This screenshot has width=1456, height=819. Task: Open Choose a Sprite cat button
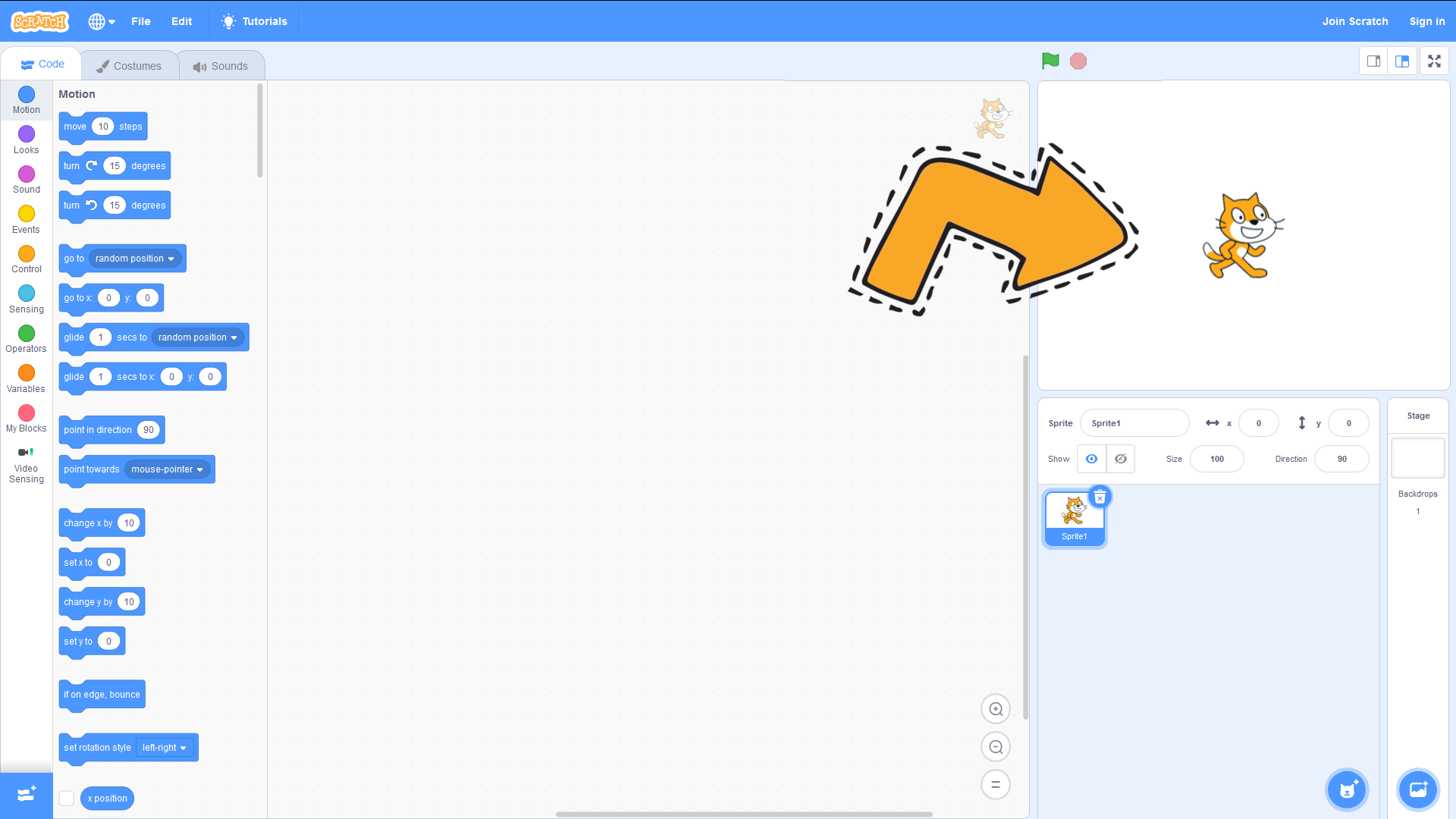[1347, 789]
